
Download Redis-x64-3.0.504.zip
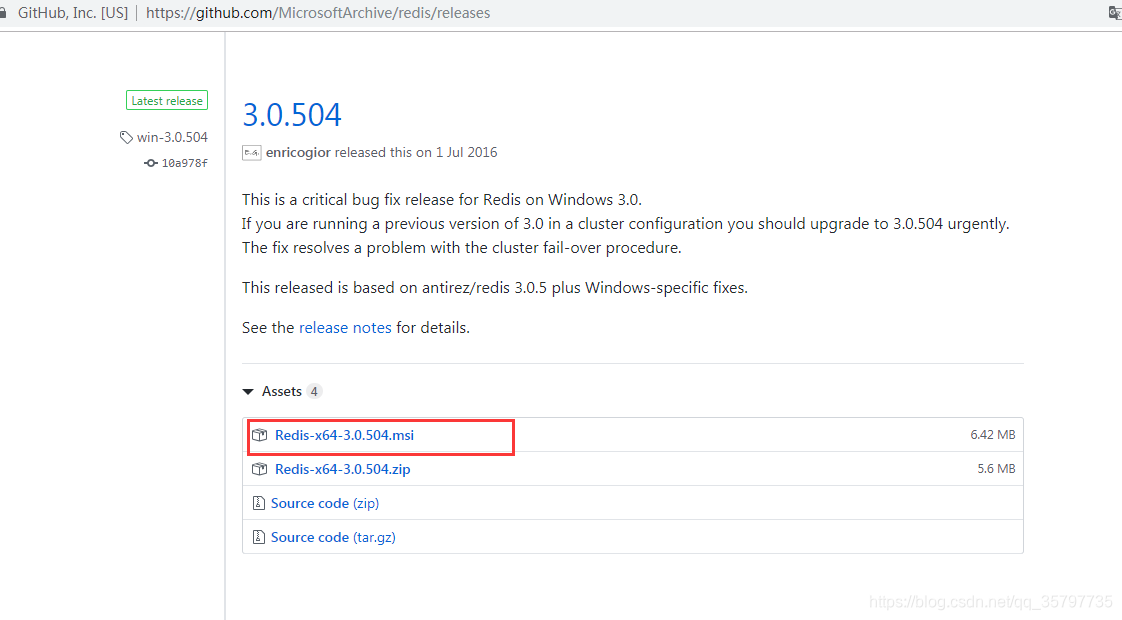pyautogui.click(x=343, y=470)
